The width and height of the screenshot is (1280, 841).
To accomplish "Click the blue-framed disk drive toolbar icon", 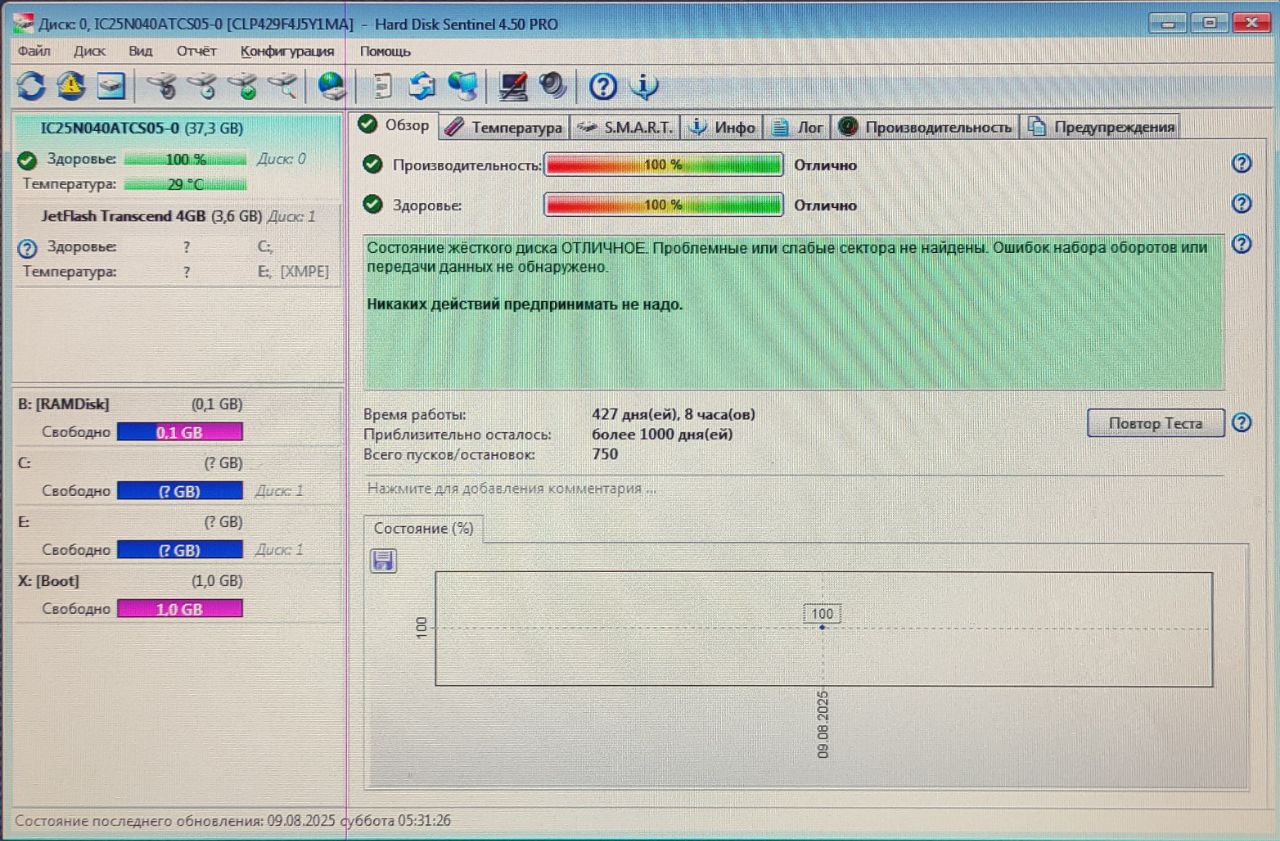I will (x=110, y=87).
